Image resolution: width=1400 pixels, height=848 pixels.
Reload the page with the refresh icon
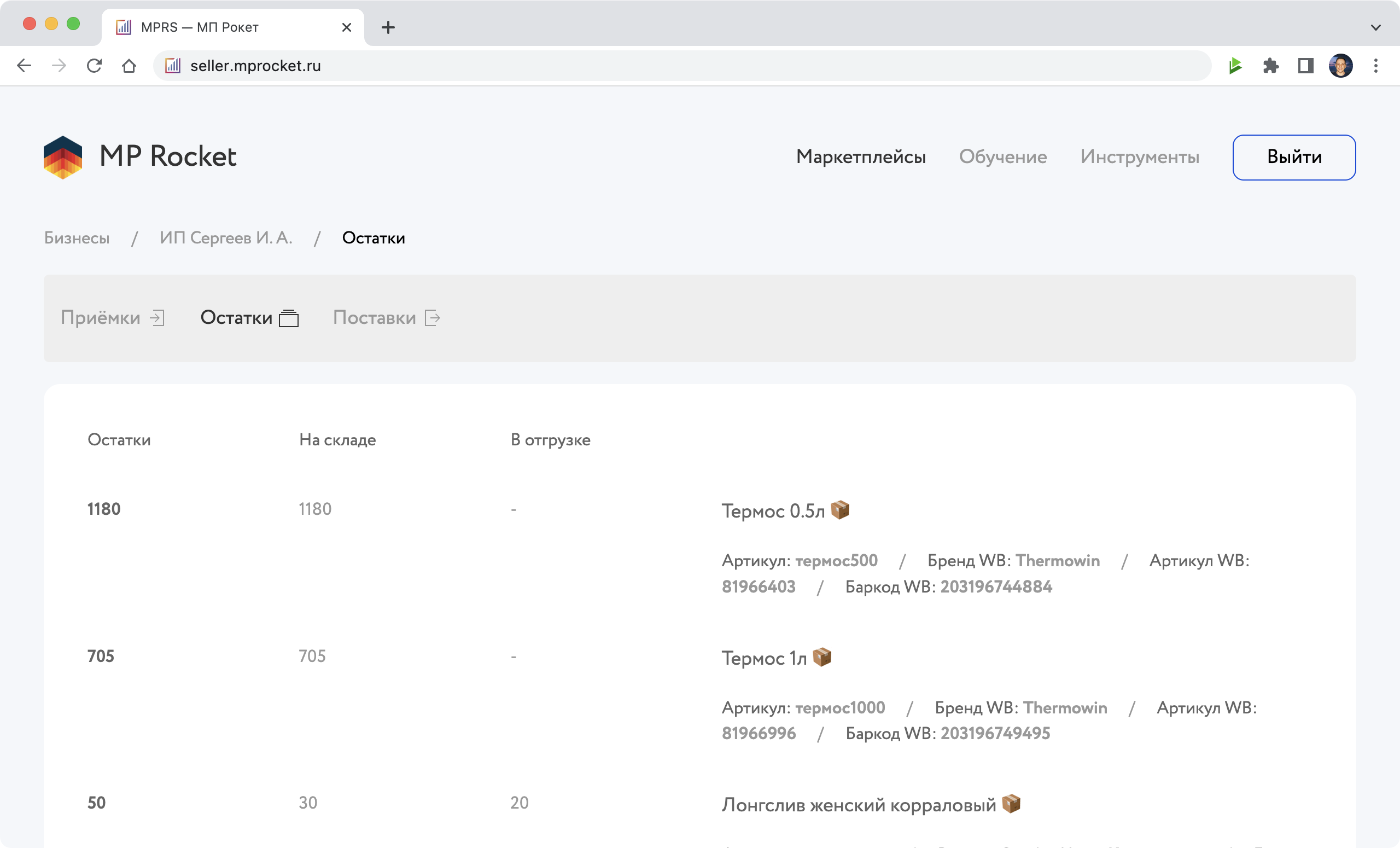pos(94,66)
